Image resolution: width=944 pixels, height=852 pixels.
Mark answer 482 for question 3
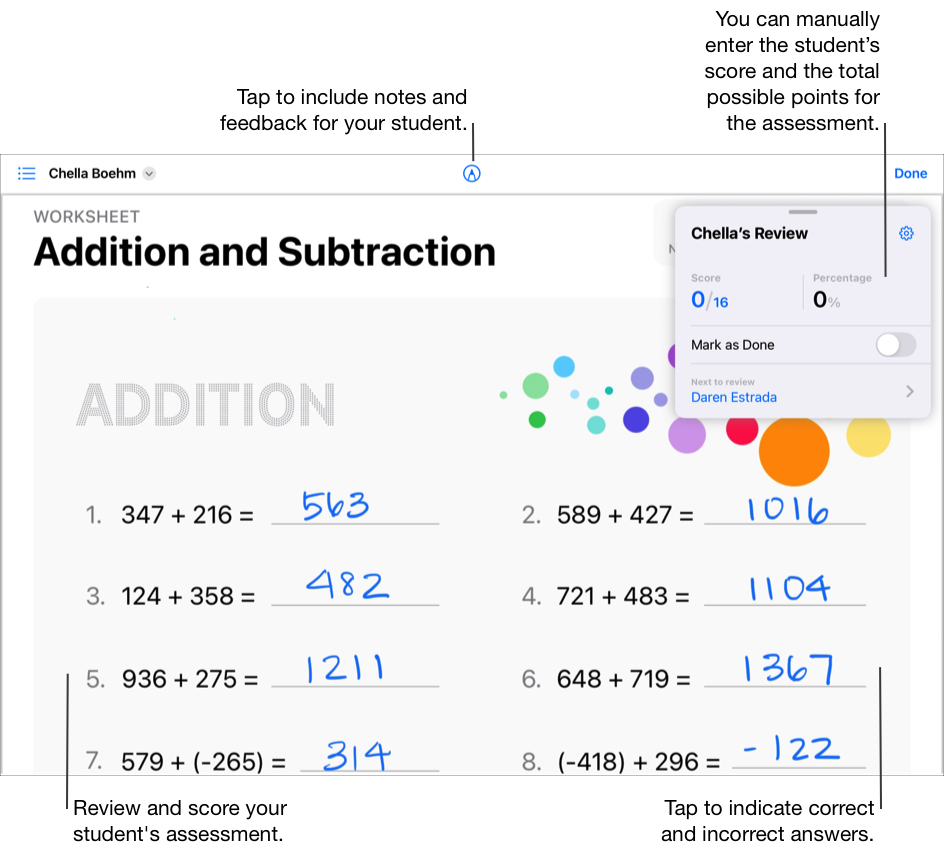pyautogui.click(x=347, y=585)
